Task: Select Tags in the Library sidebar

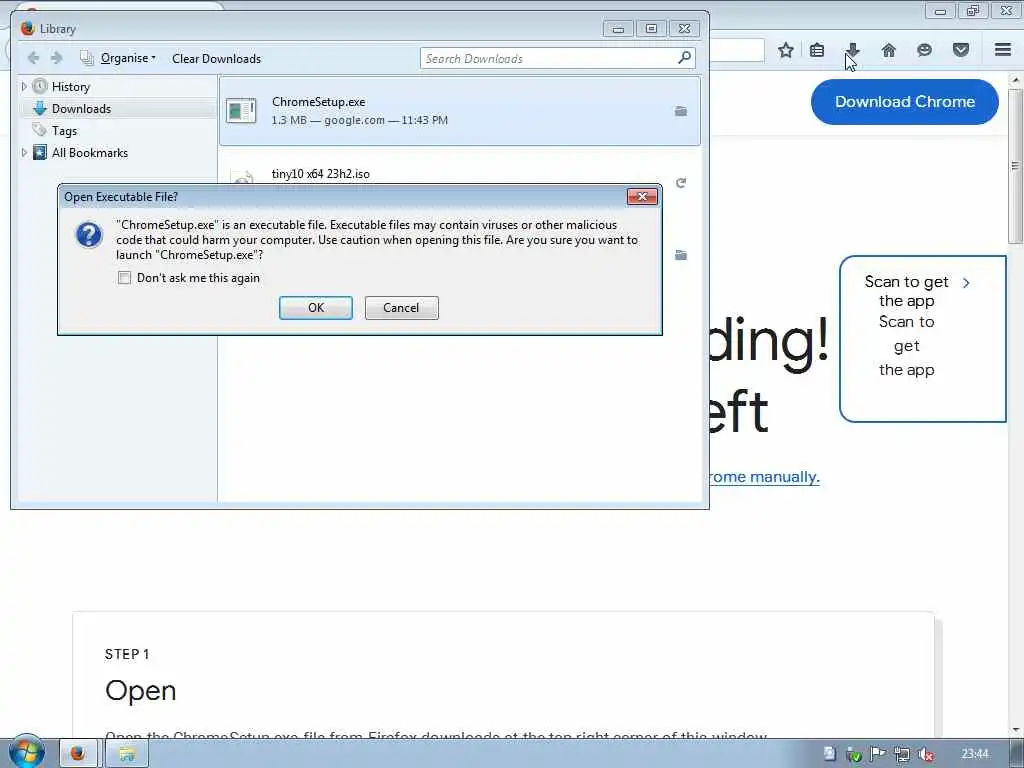Action: pos(64,131)
